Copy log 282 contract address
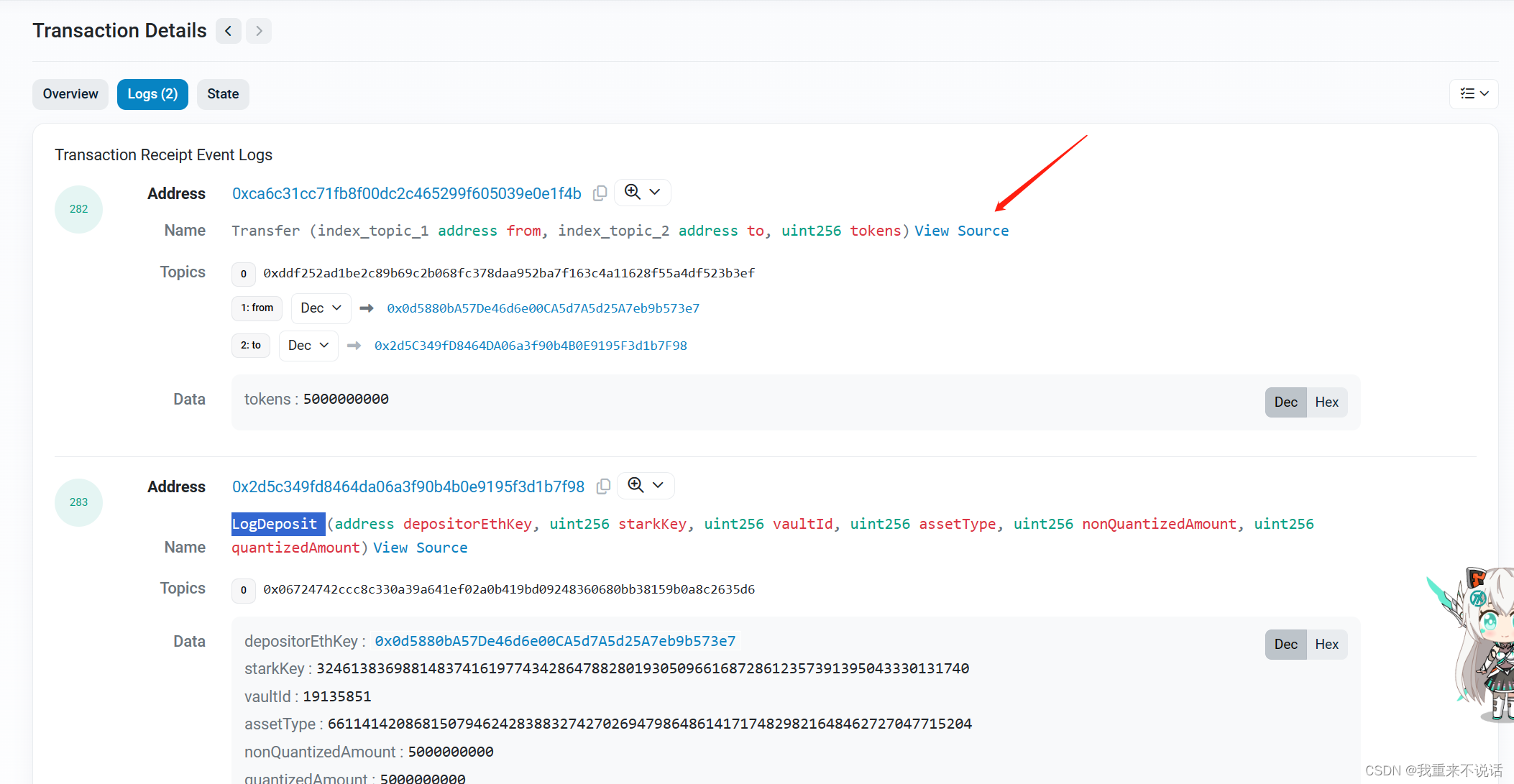Screen dimensions: 1514x784 pos(600,193)
